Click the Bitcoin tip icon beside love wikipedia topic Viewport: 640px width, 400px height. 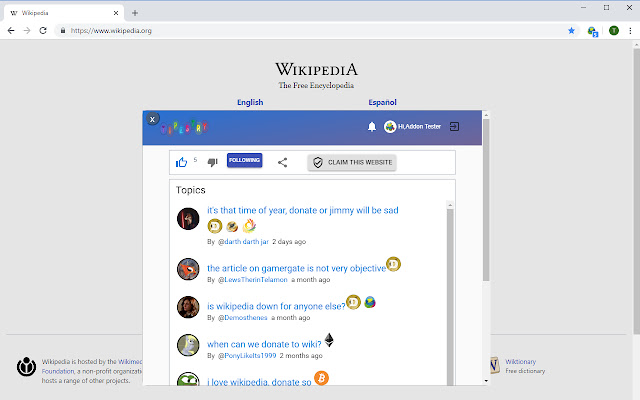321,378
